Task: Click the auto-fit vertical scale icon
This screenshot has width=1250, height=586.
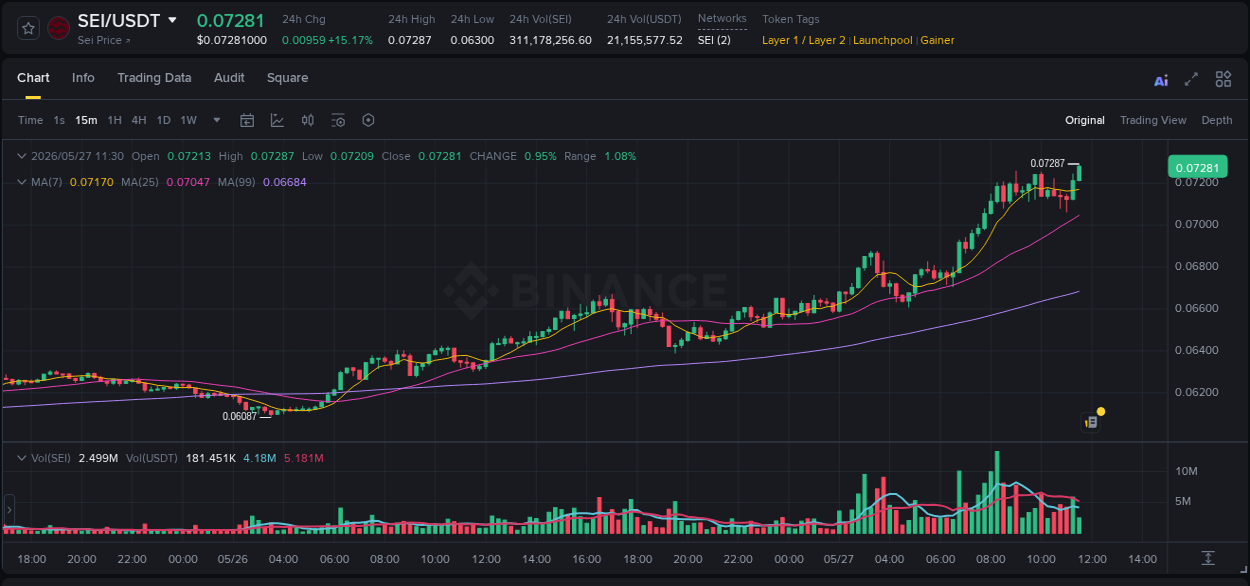Action: click(x=1208, y=557)
